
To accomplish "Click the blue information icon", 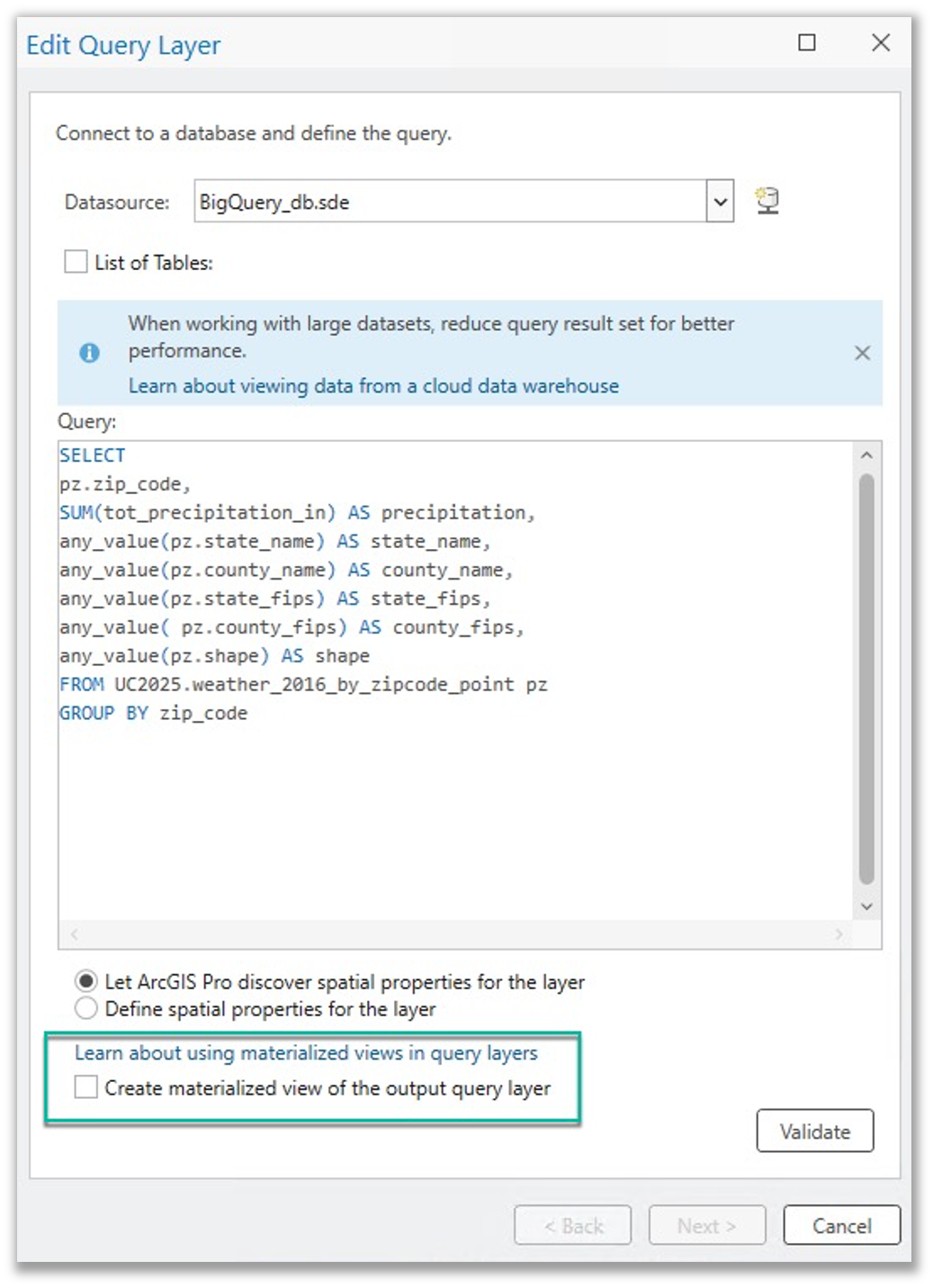I will click(x=89, y=353).
